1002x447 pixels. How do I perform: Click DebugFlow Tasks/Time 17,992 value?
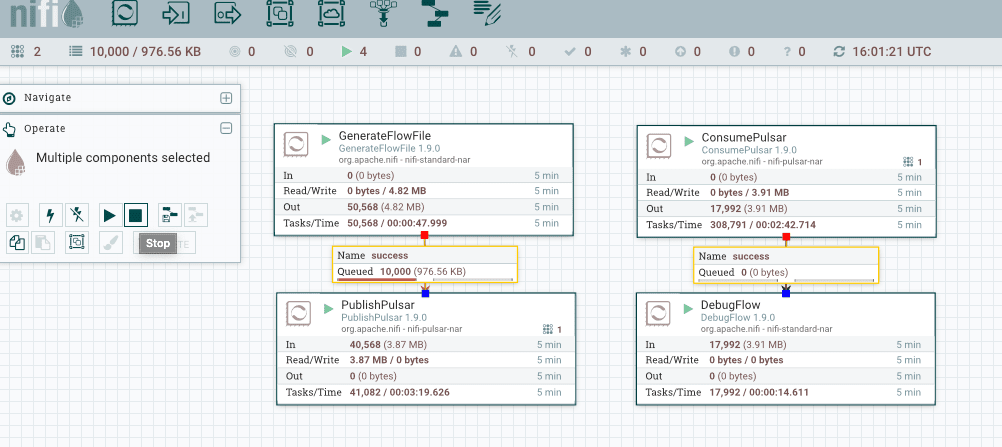[x=725, y=393]
